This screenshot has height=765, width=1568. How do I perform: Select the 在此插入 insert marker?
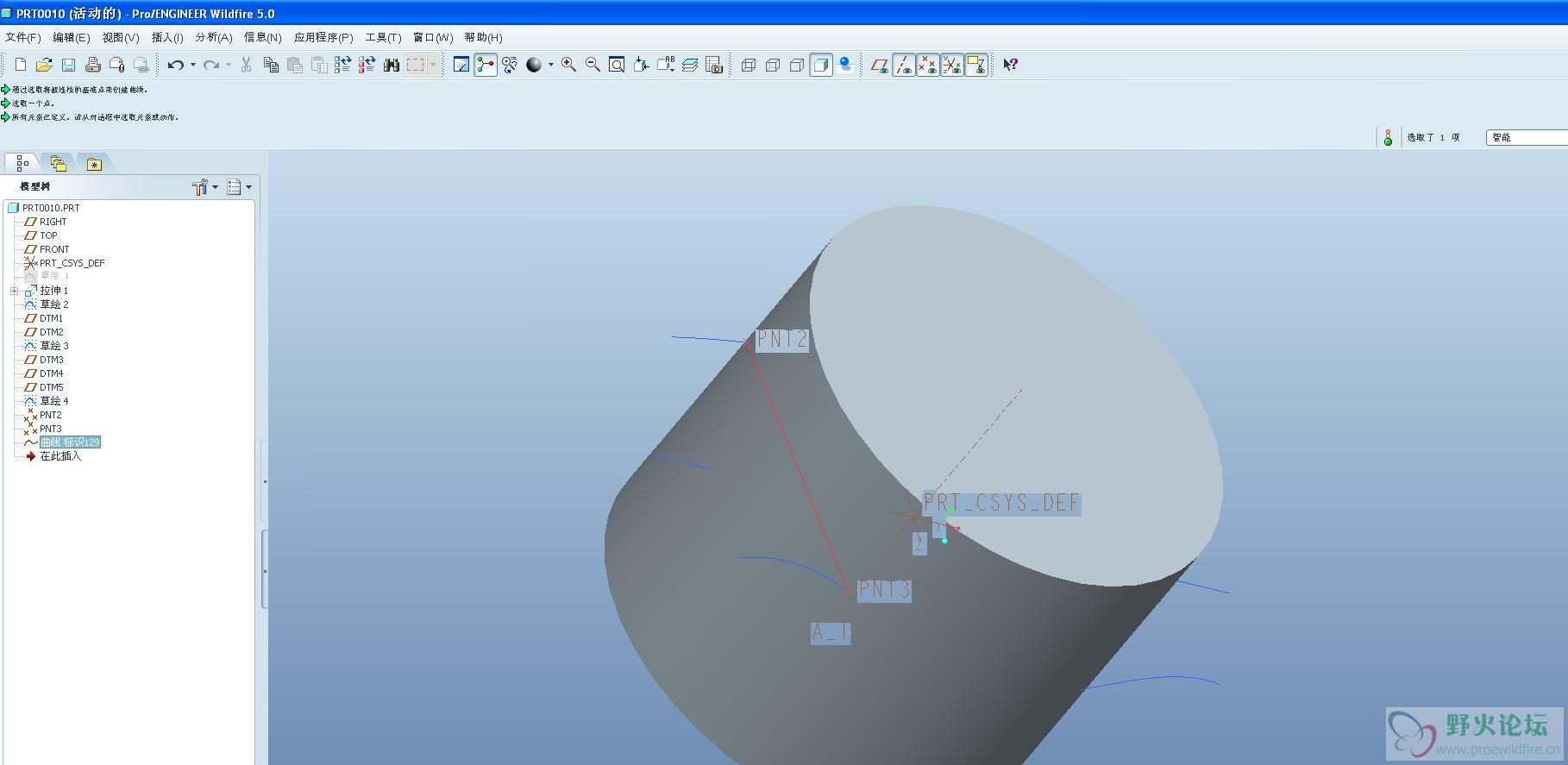pos(60,456)
